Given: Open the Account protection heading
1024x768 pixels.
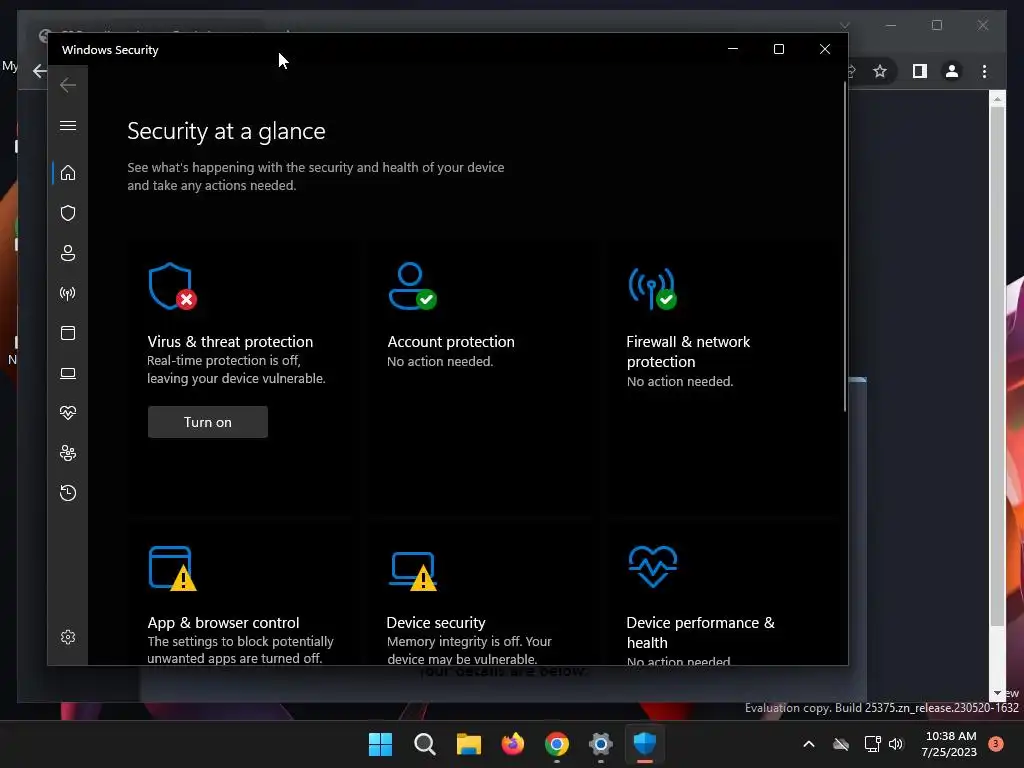Looking at the screenshot, I should coord(451,342).
